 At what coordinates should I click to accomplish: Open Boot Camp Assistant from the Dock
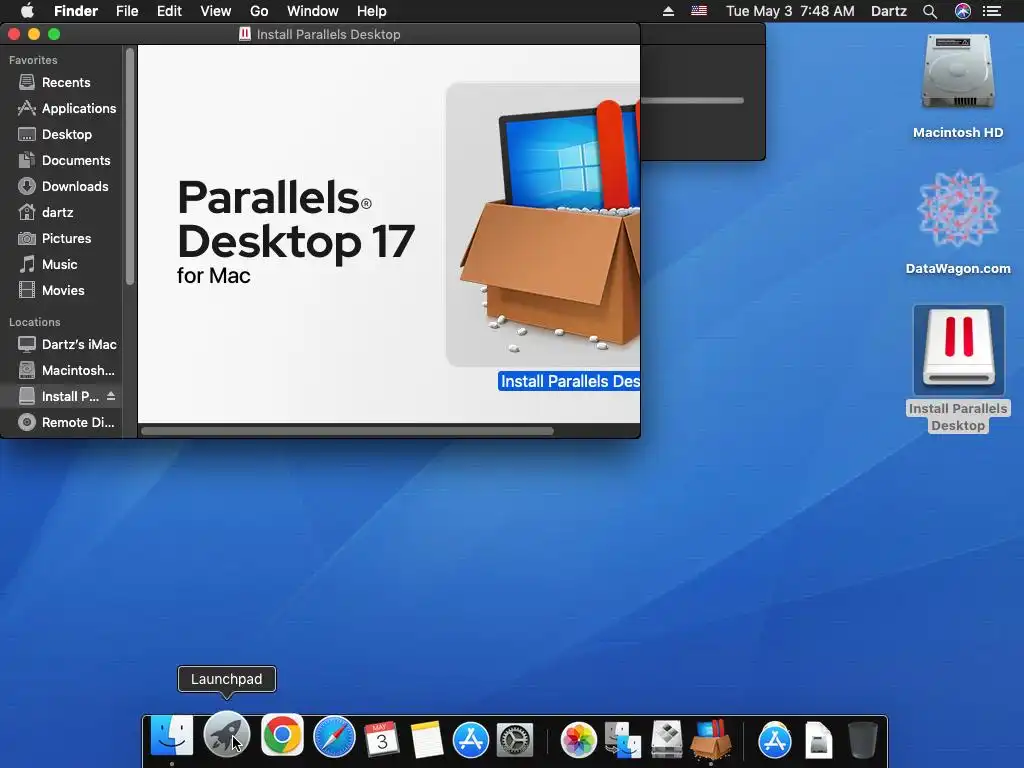667,739
